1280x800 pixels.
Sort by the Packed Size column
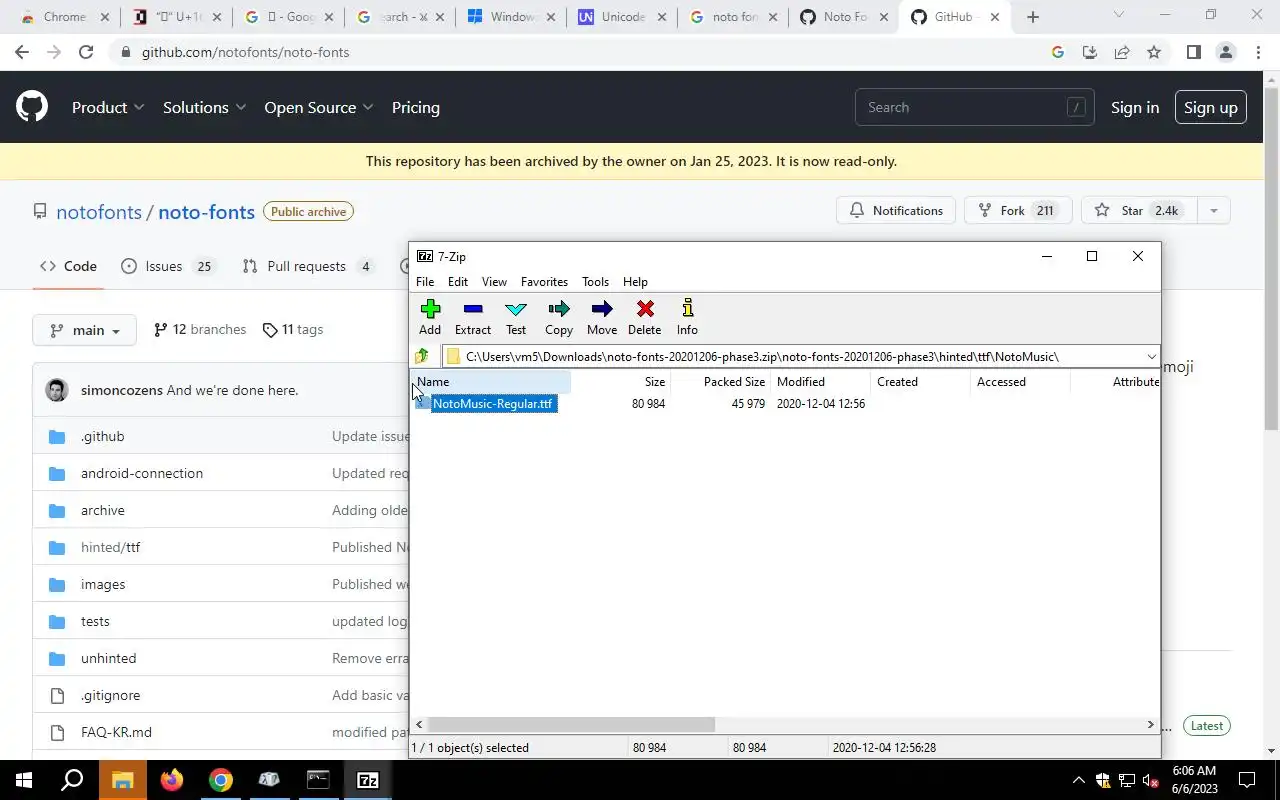[x=720, y=382]
